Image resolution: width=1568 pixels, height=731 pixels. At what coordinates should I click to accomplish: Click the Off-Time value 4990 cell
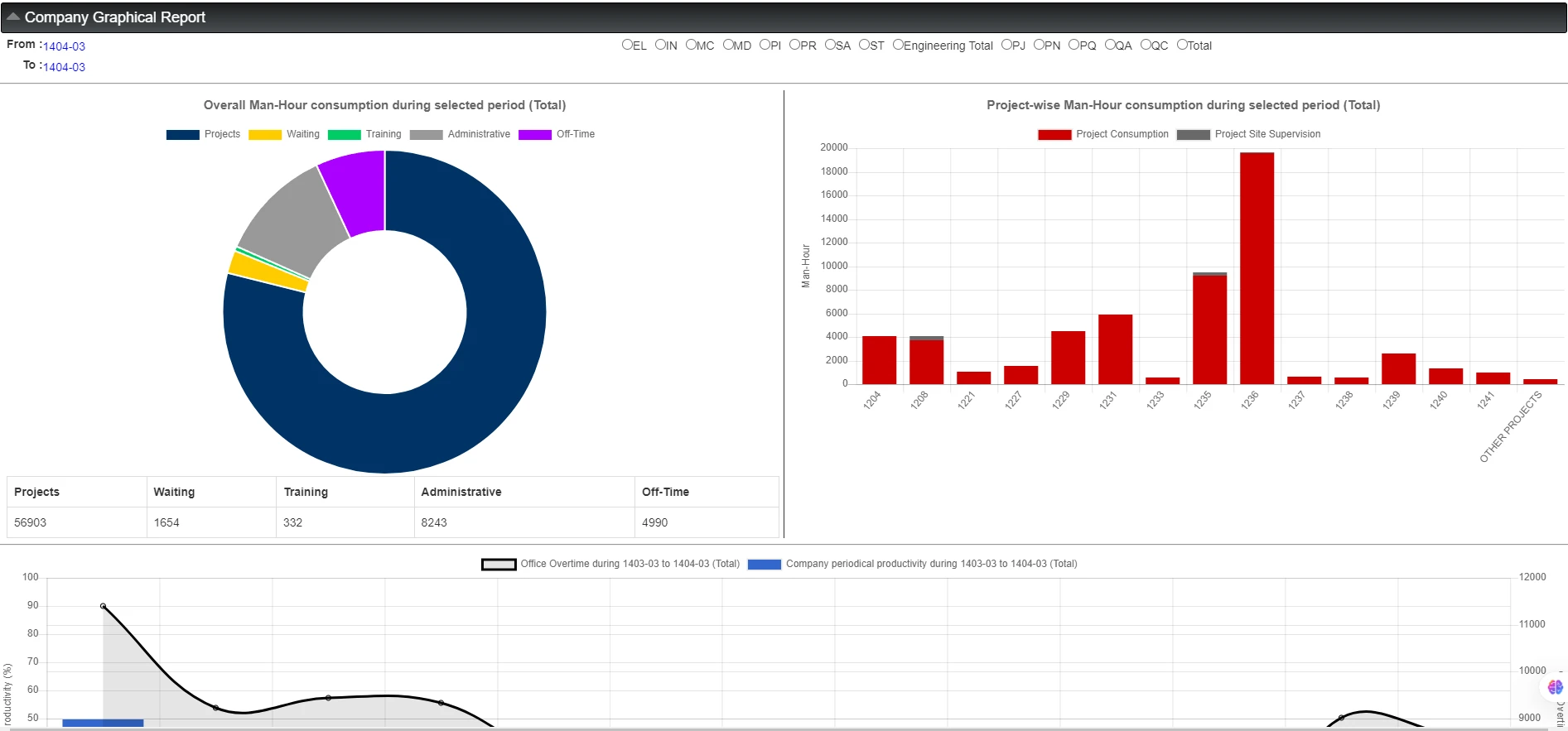click(x=707, y=522)
